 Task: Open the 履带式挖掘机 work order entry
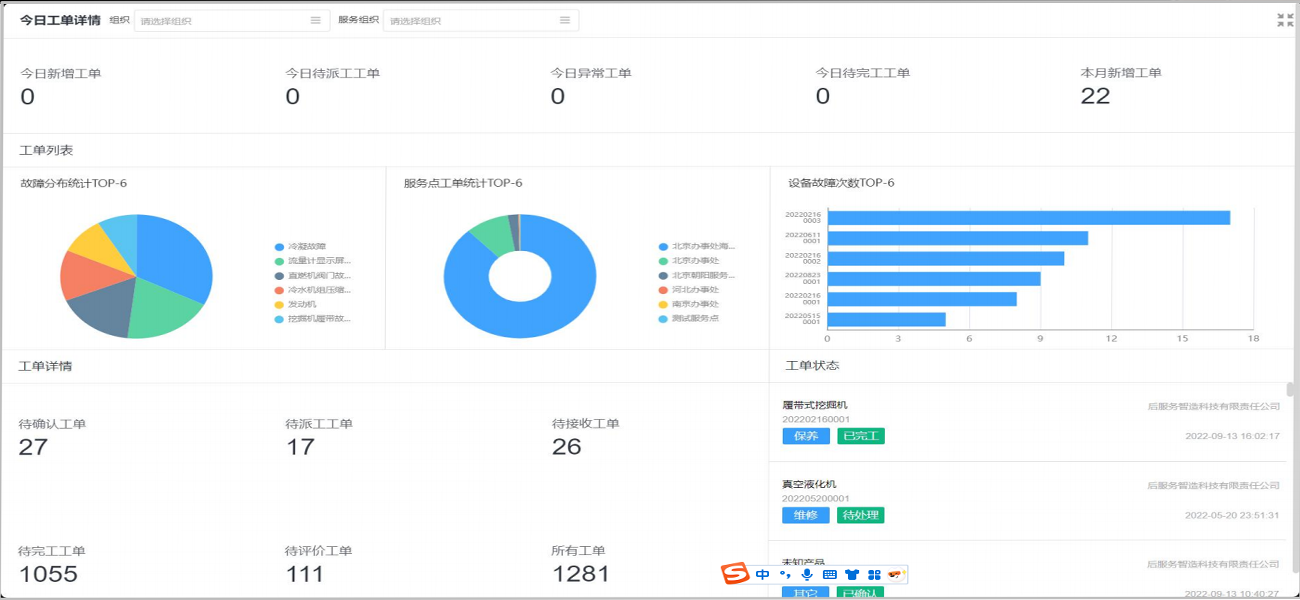coord(1029,421)
